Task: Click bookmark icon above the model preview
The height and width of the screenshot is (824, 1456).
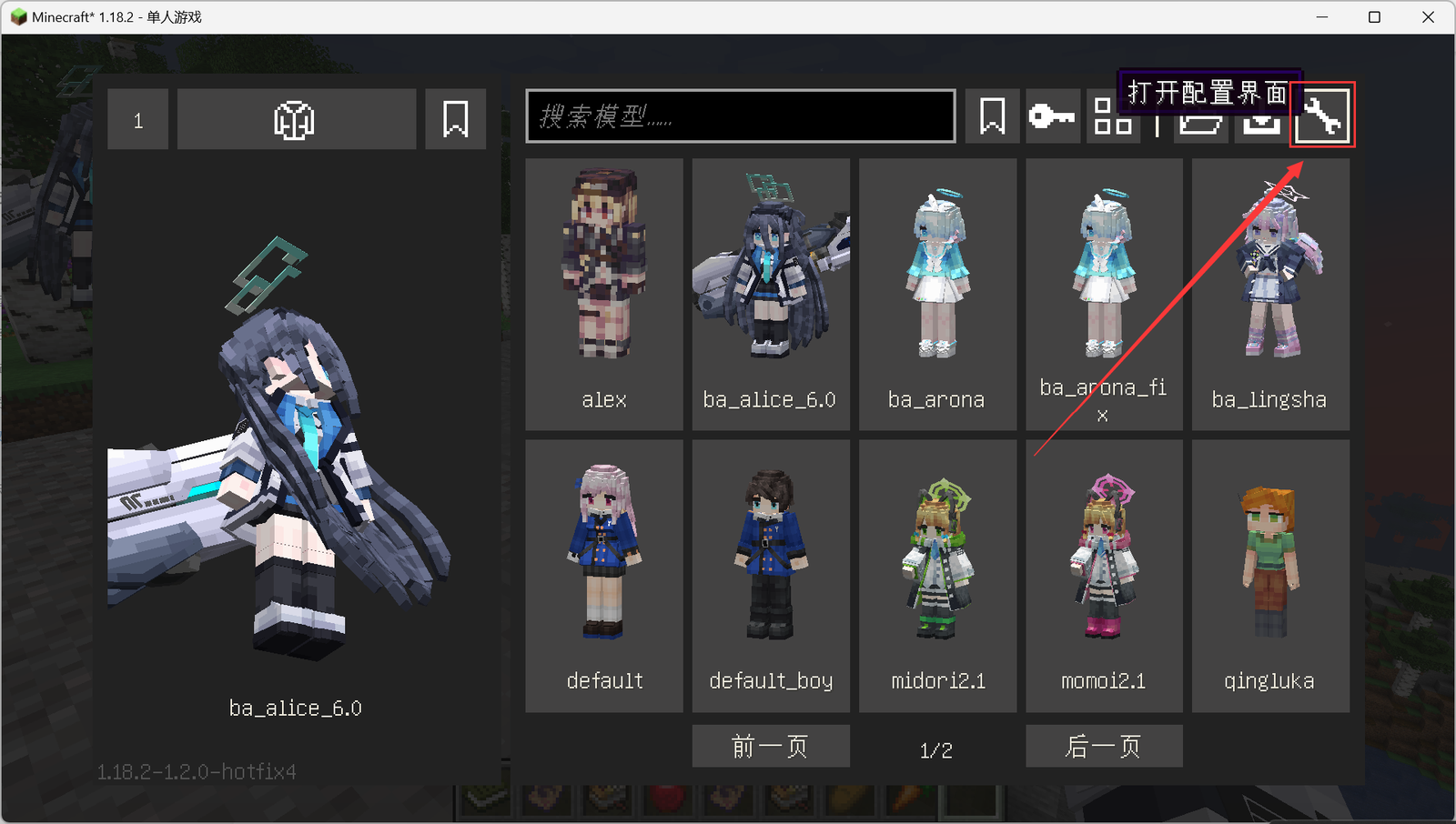Action: [455, 119]
